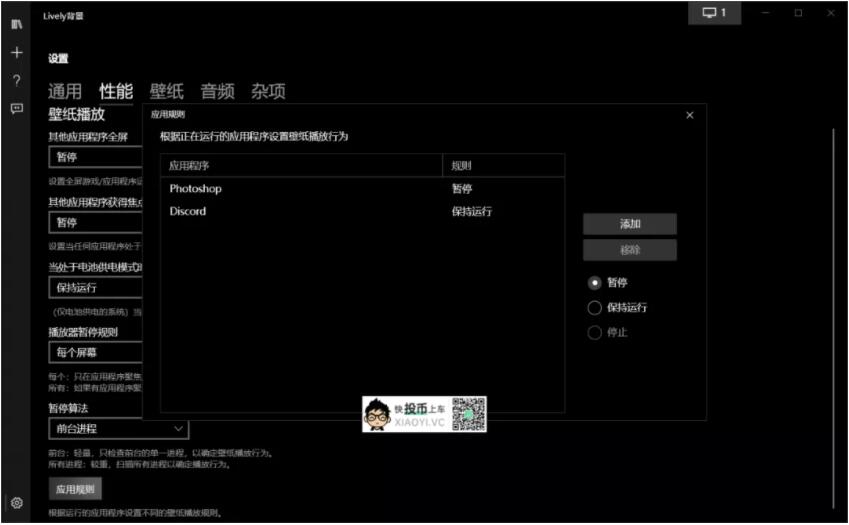Click the 添加 button
Image resolution: width=849 pixels, height=525 pixels.
tap(630, 224)
